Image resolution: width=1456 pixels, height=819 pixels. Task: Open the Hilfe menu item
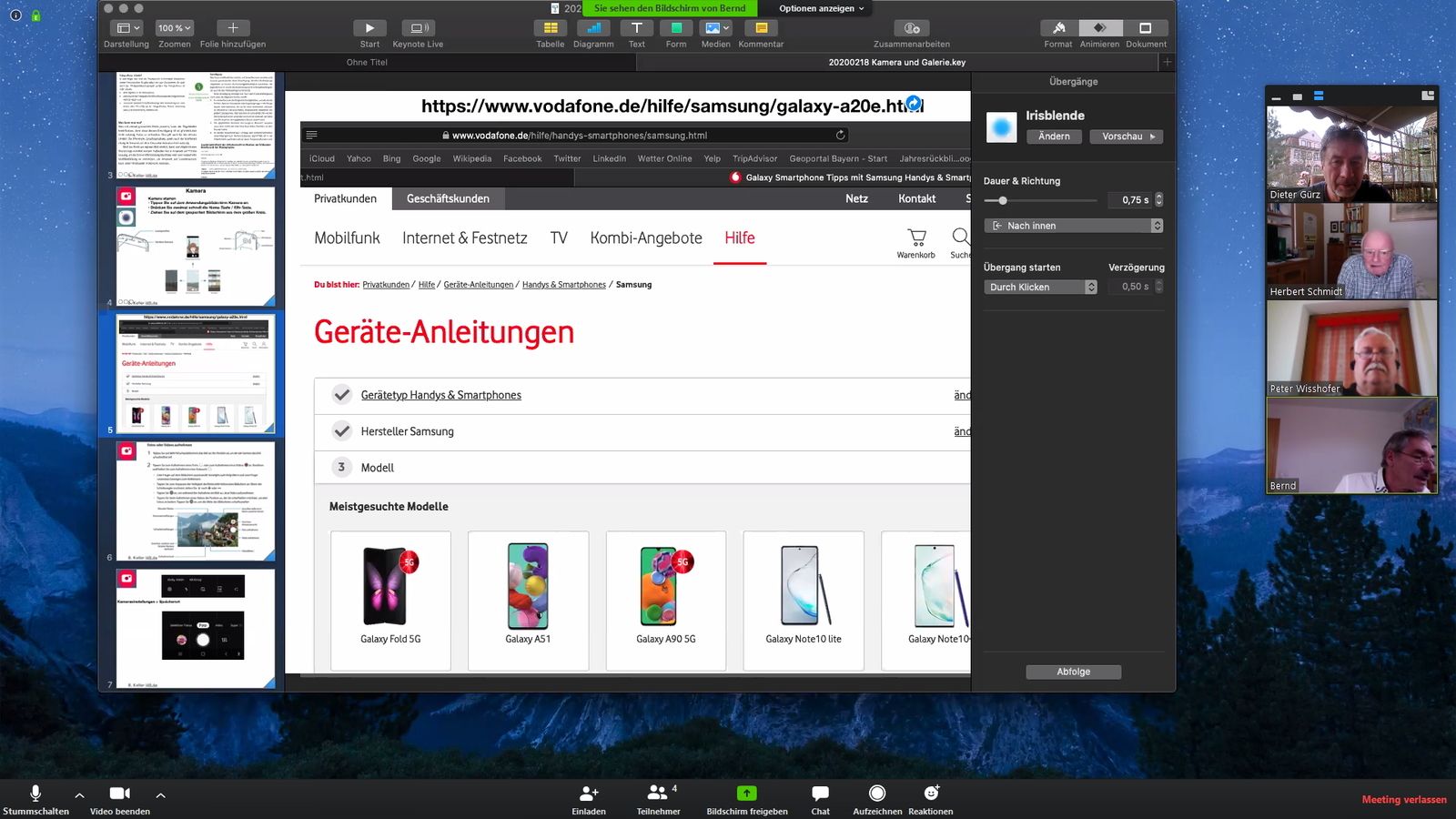[x=740, y=238]
